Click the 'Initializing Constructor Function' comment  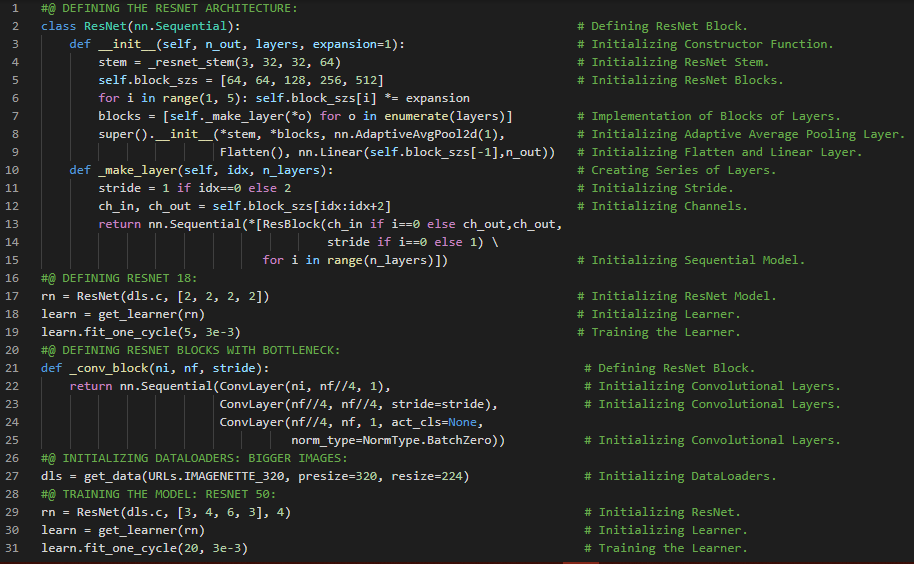click(x=711, y=44)
